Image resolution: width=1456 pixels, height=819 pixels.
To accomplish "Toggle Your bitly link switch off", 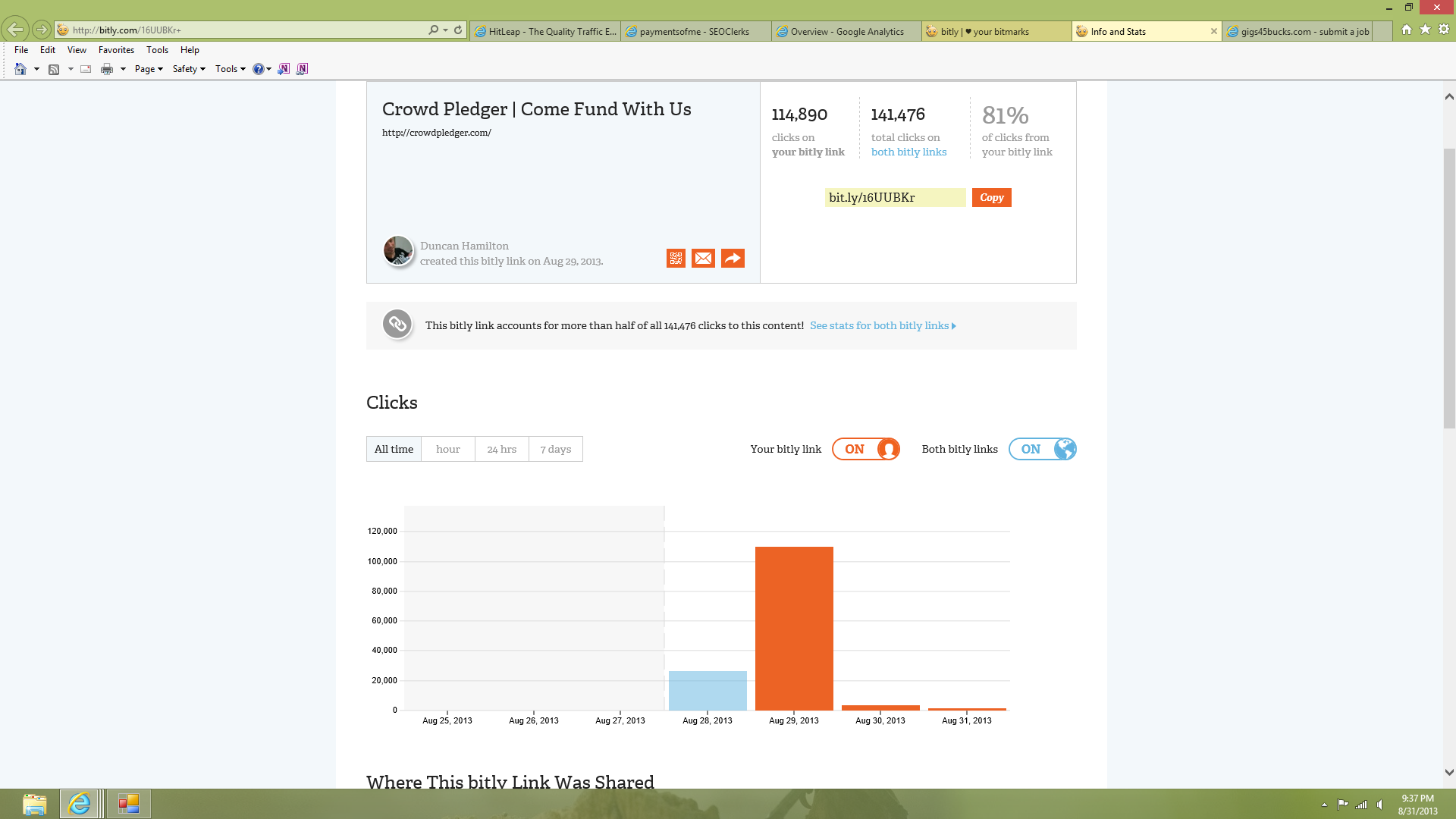I will [x=866, y=449].
